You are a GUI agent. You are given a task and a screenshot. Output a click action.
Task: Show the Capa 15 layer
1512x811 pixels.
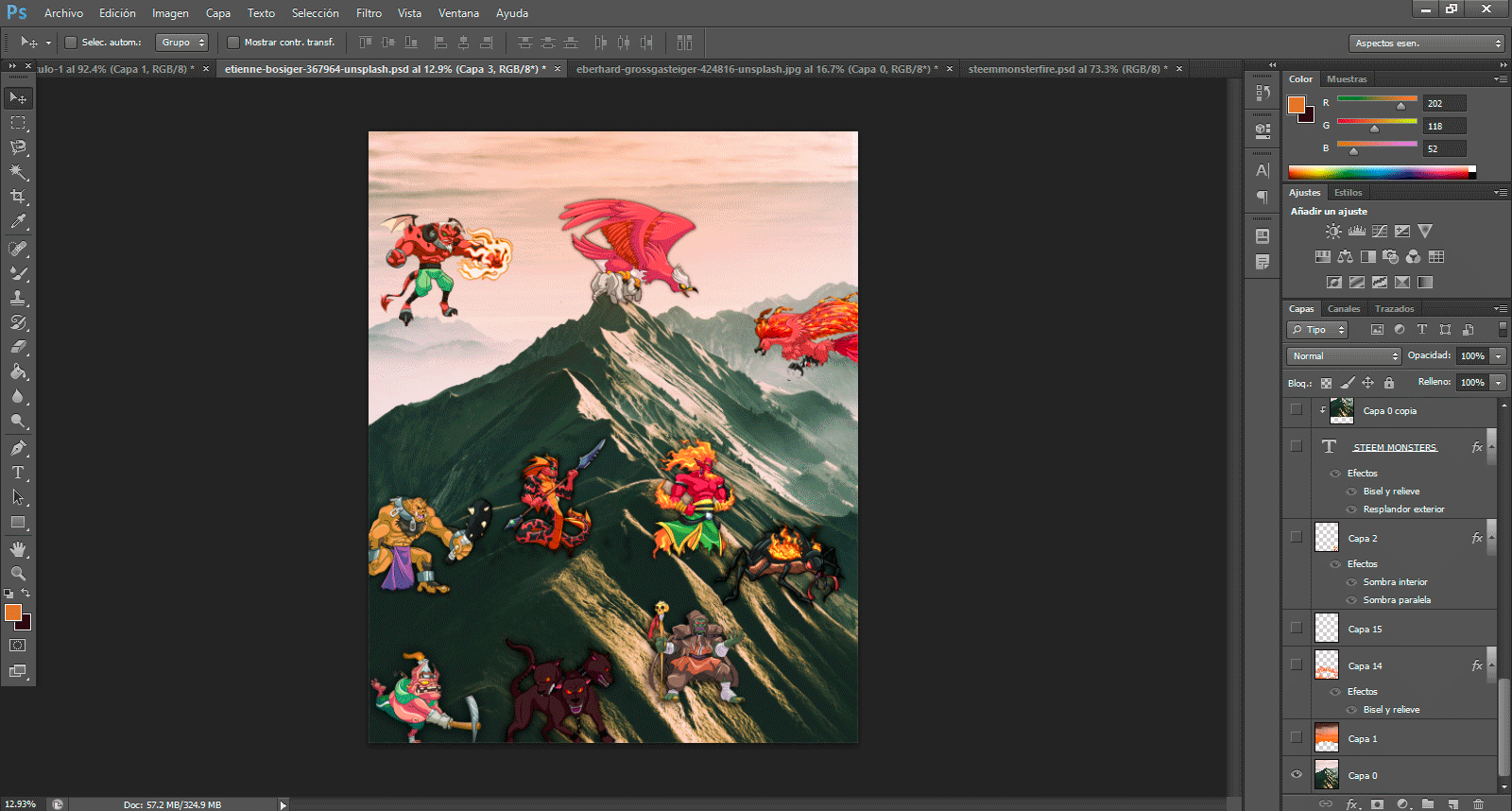click(1297, 628)
